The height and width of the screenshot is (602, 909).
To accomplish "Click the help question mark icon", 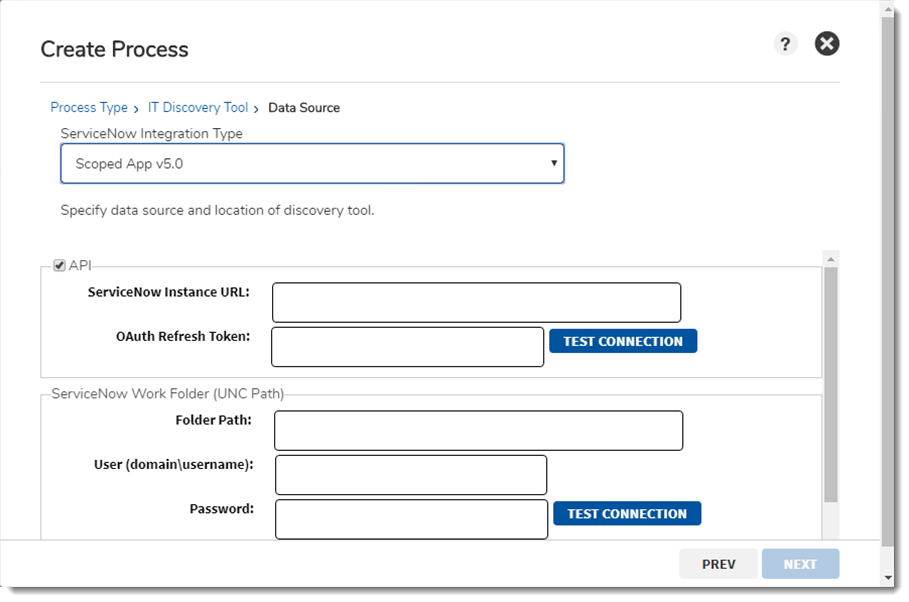I will (785, 44).
